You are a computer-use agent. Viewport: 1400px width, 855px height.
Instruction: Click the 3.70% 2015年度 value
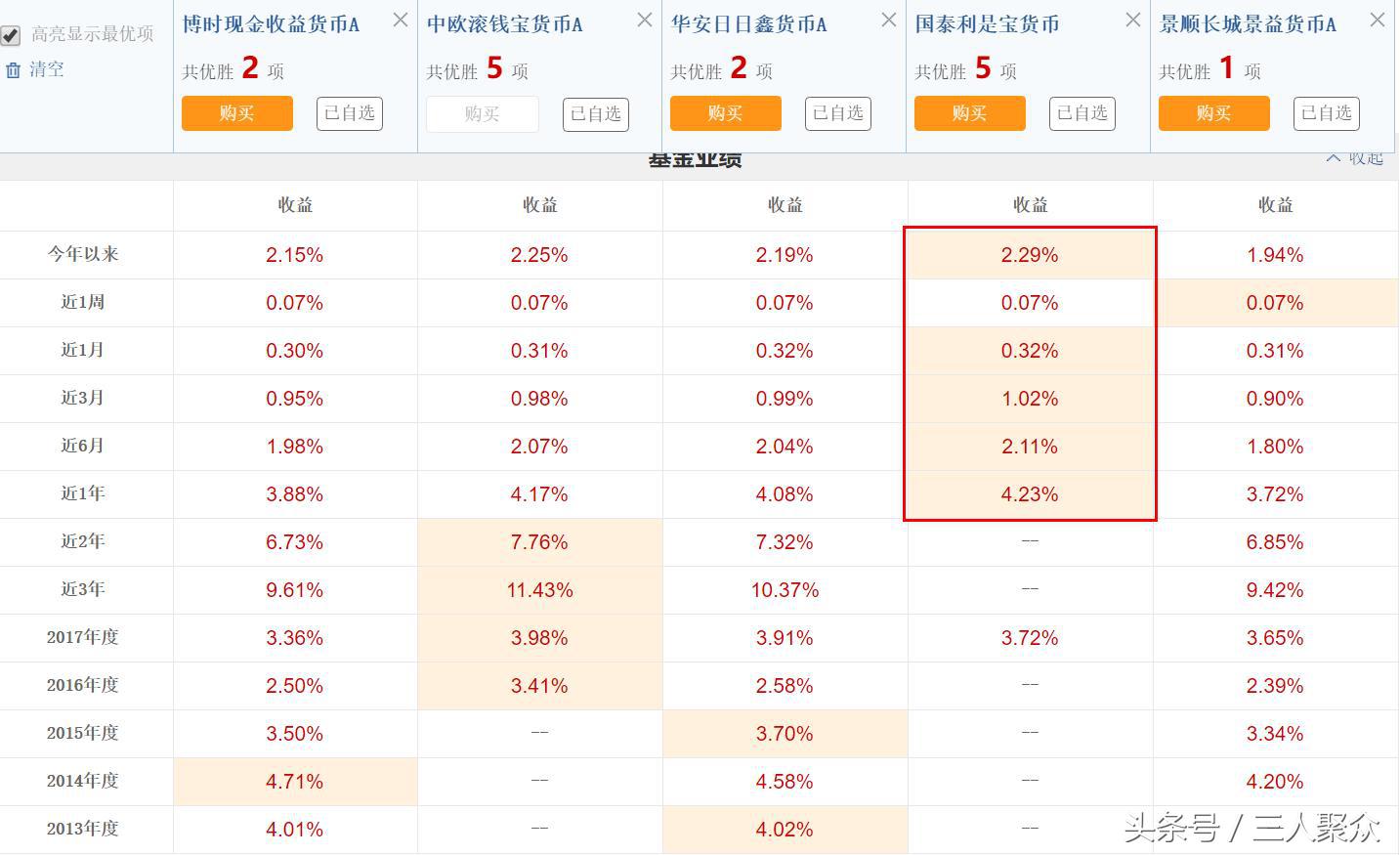(x=785, y=734)
